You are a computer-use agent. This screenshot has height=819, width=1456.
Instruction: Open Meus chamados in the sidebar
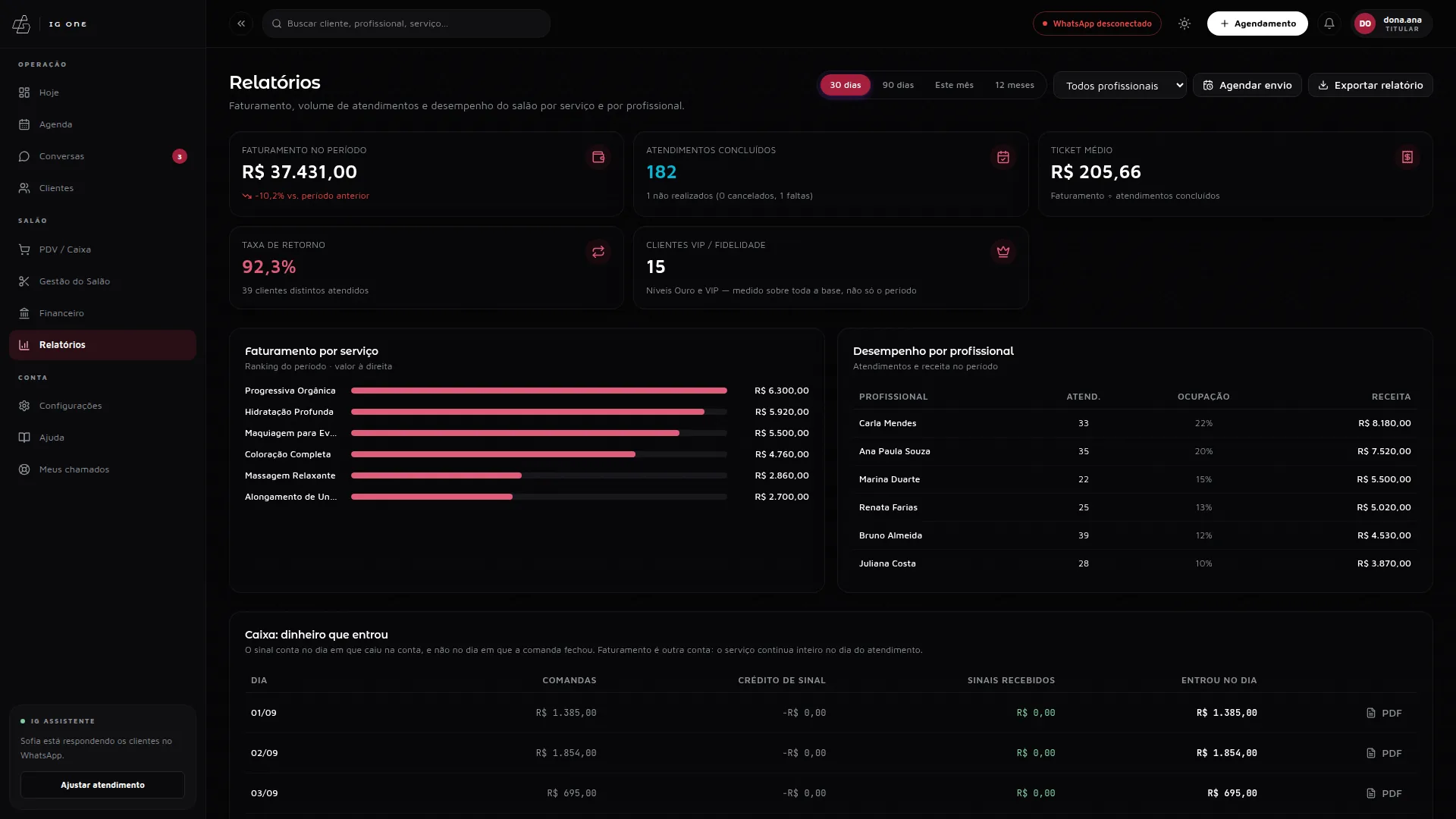tap(102, 469)
